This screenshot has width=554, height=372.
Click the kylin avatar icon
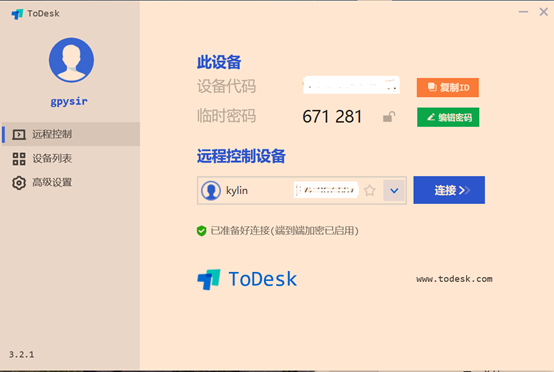[211, 190]
